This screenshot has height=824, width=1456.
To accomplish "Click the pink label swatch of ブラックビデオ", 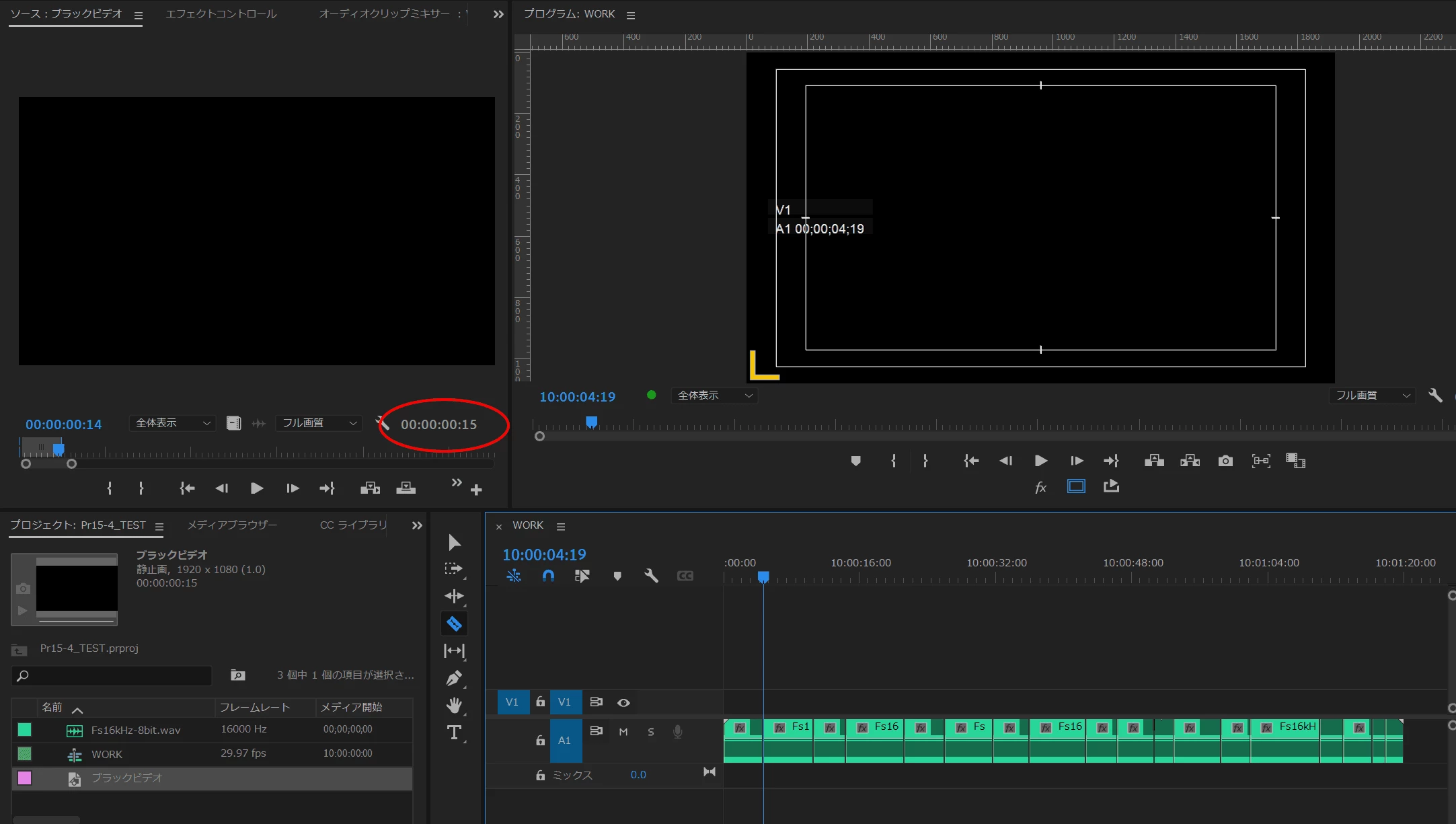I will pos(25,778).
